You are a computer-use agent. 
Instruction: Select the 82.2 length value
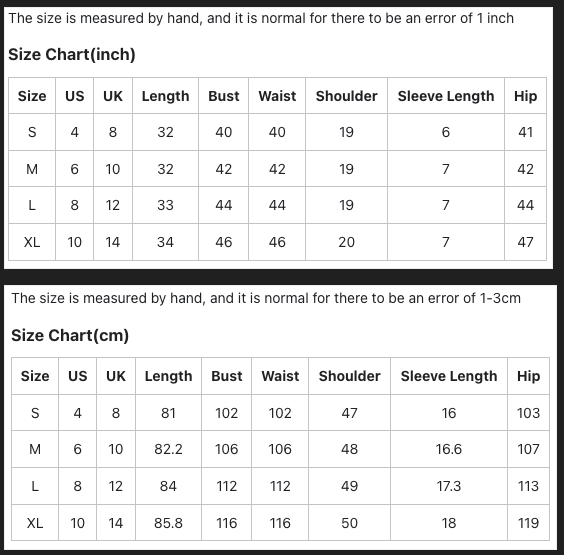click(x=168, y=449)
